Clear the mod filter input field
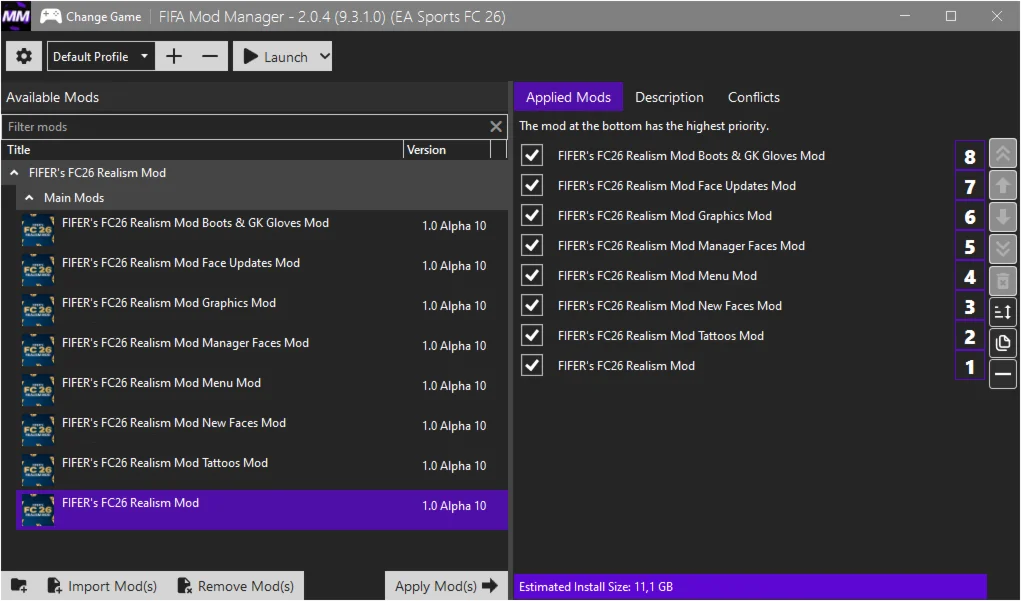Image resolution: width=1021 pixels, height=601 pixels. [x=496, y=126]
